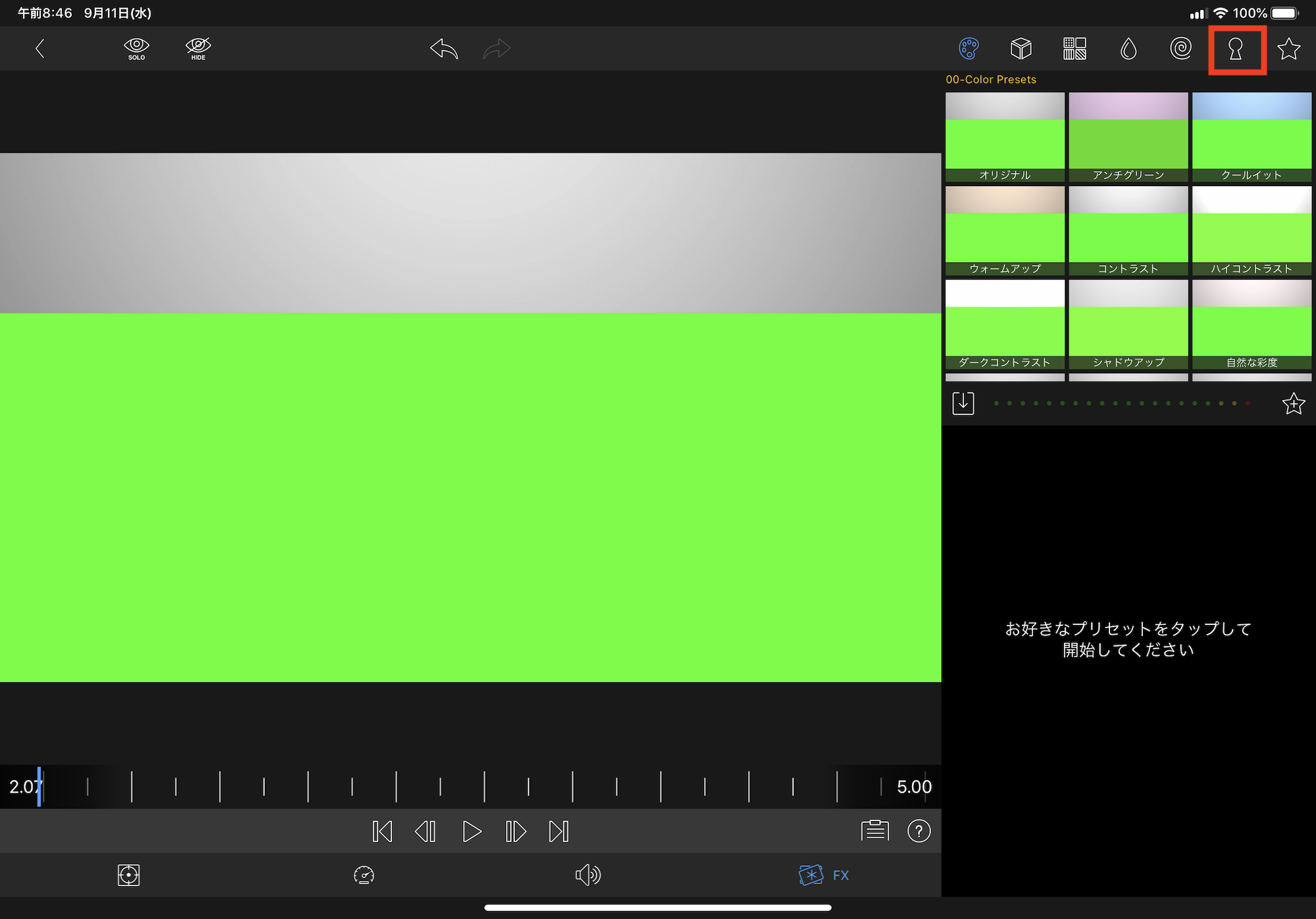Viewport: 1316px width, 919px height.
Task: Select the water drop blur effects icon
Action: pyautogui.click(x=1128, y=49)
